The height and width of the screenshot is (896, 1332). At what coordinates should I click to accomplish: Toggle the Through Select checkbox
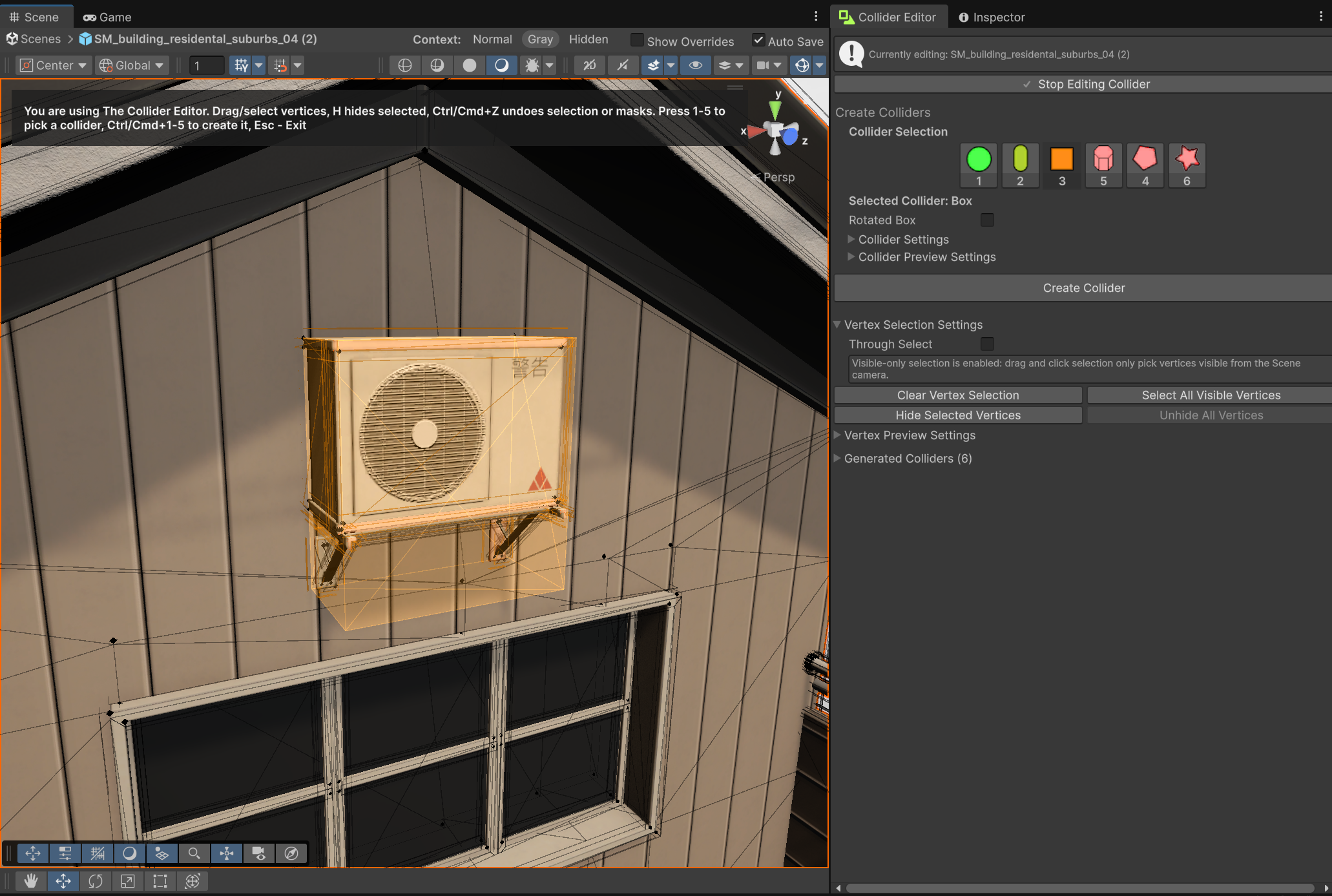[x=987, y=344]
